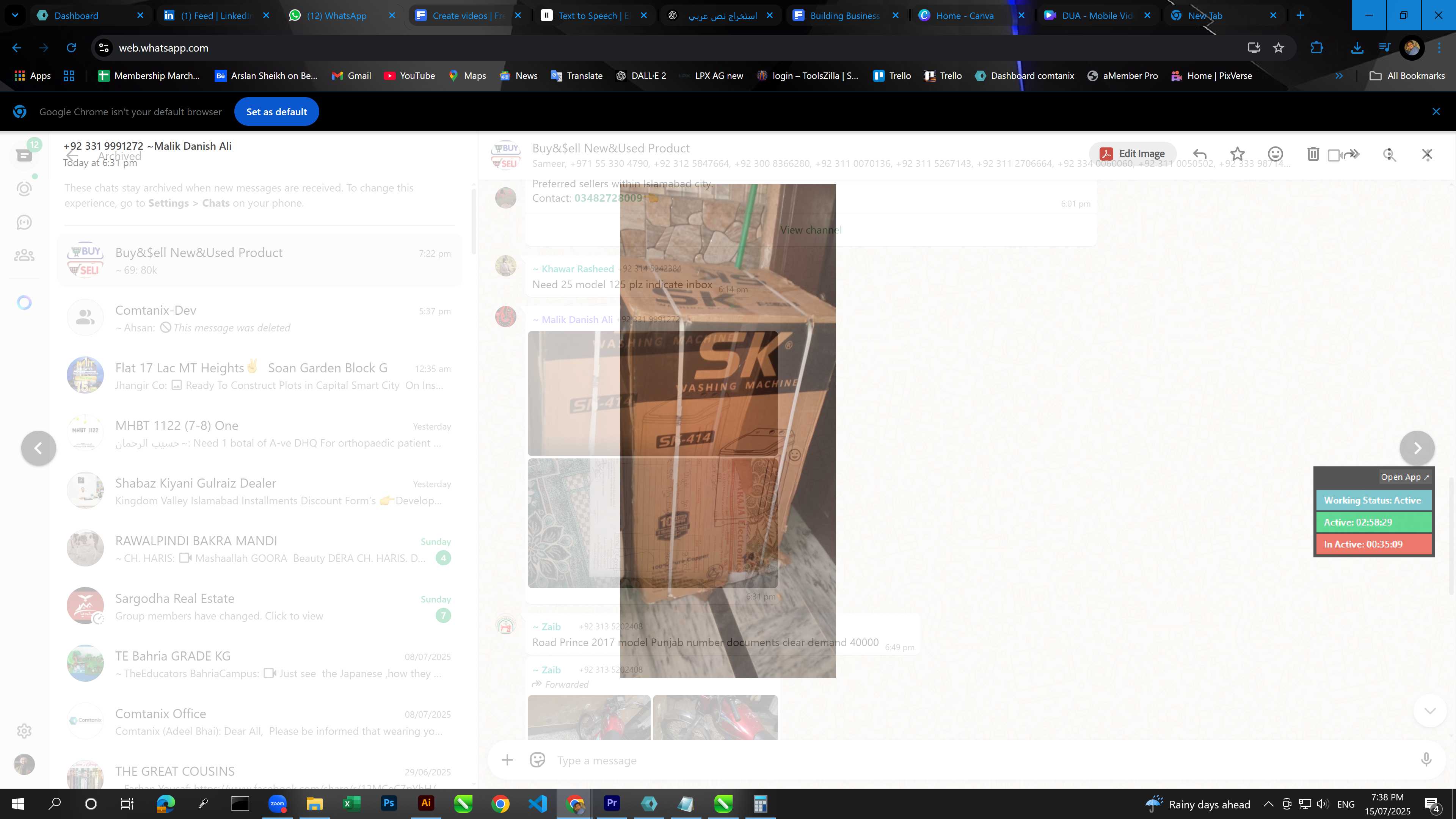
Task: Open the Comtanix Office chat
Action: [x=259, y=722]
